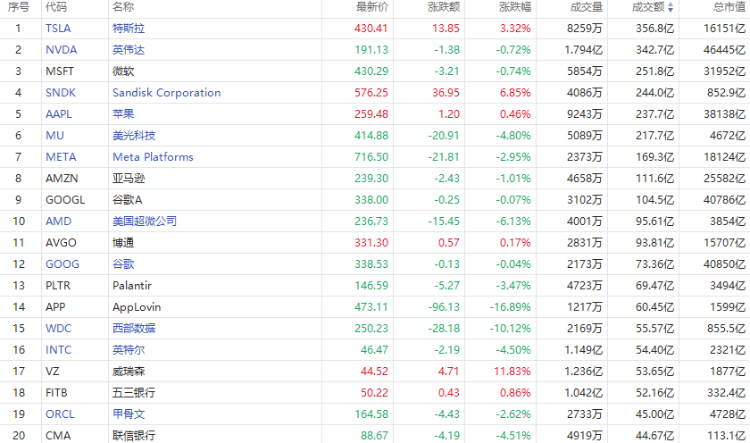
Task: Select the 113.1亿 market cap value
Action: (727, 435)
